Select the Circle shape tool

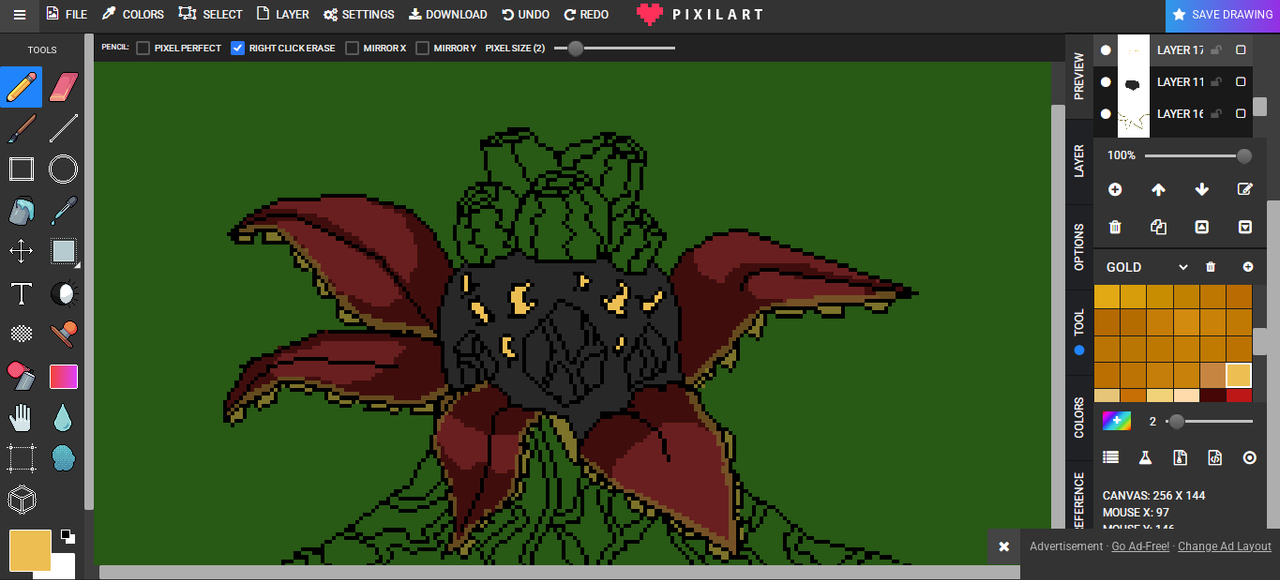click(63, 169)
